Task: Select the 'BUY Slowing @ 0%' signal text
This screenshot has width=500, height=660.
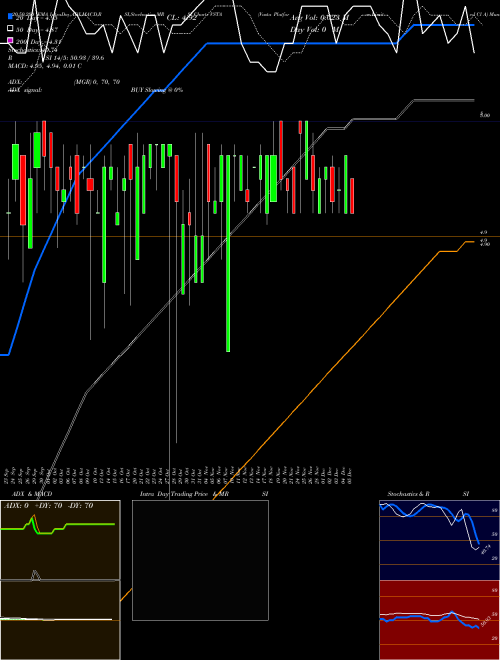Action: [x=157, y=90]
